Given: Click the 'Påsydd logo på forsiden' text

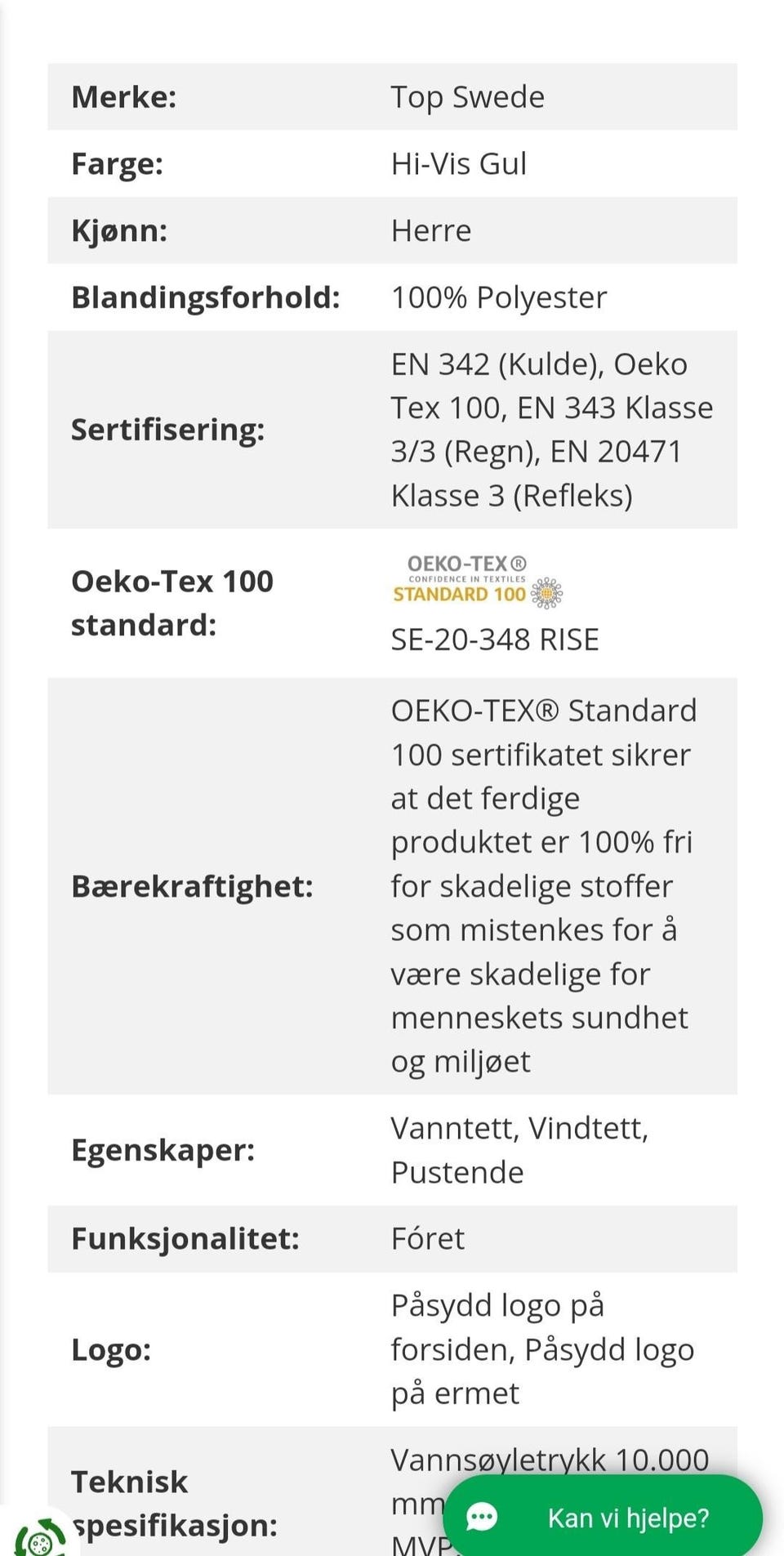Looking at the screenshot, I should (x=498, y=1327).
